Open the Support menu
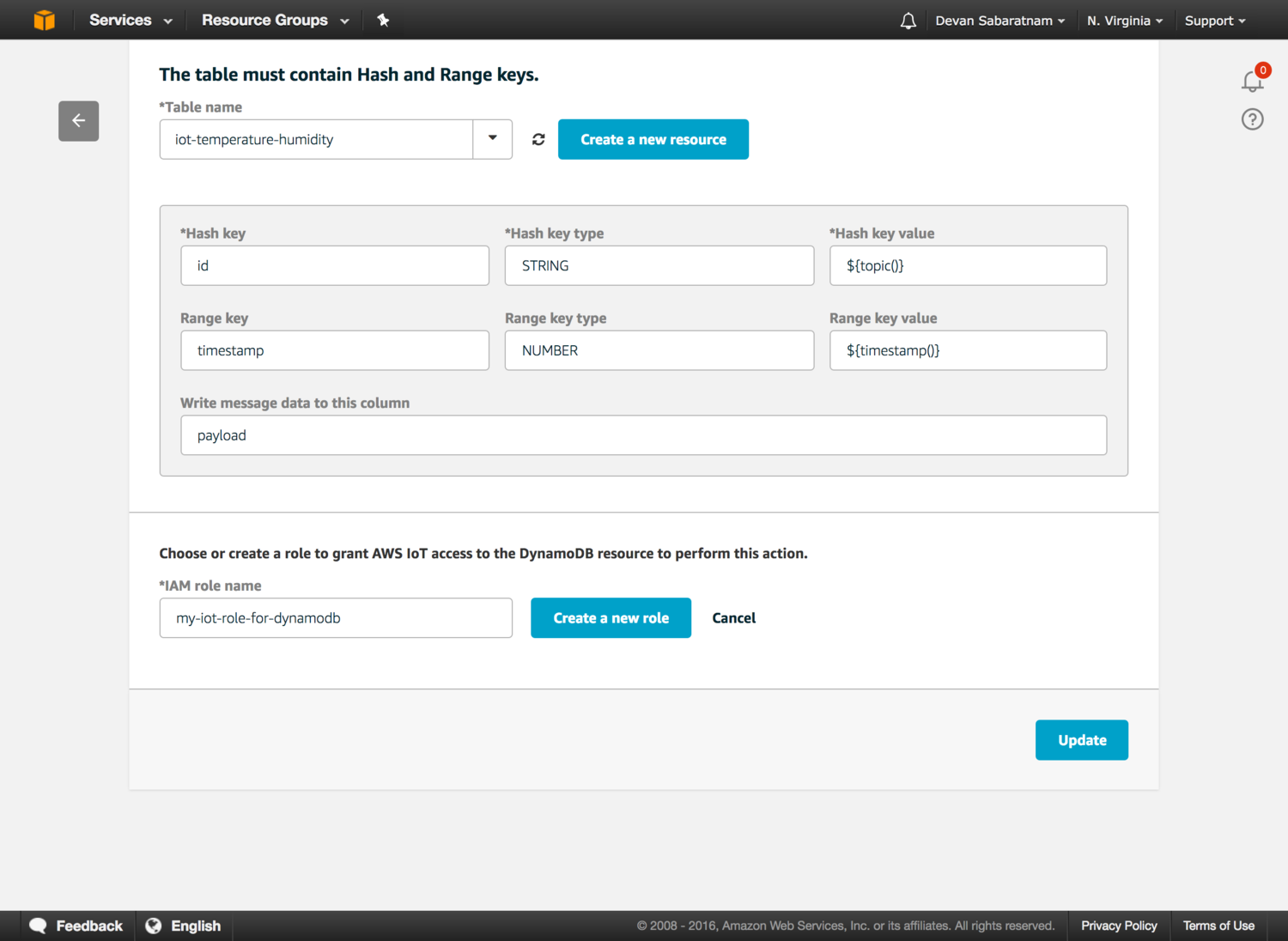 [1214, 21]
